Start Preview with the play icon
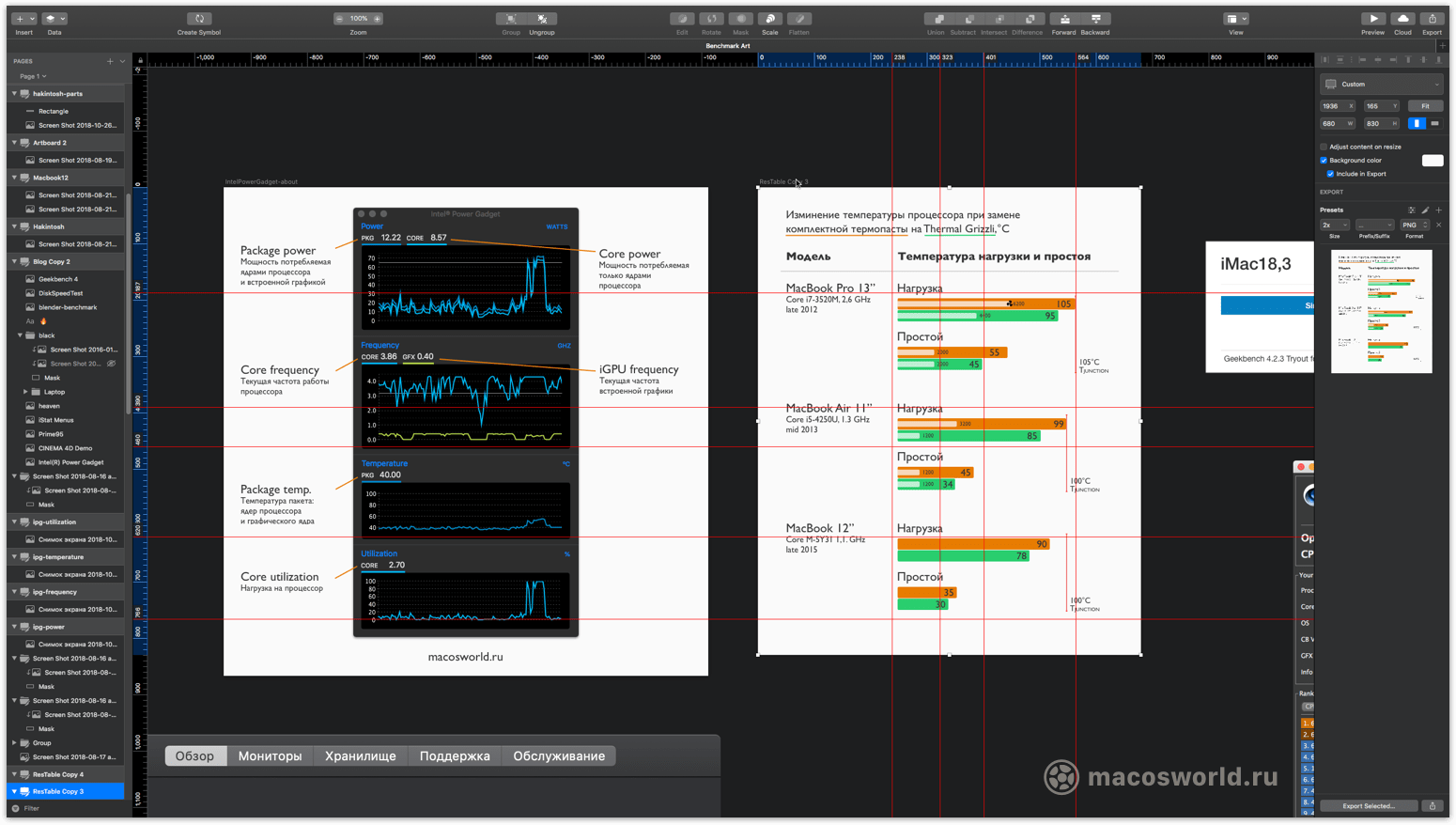 pos(1373,19)
